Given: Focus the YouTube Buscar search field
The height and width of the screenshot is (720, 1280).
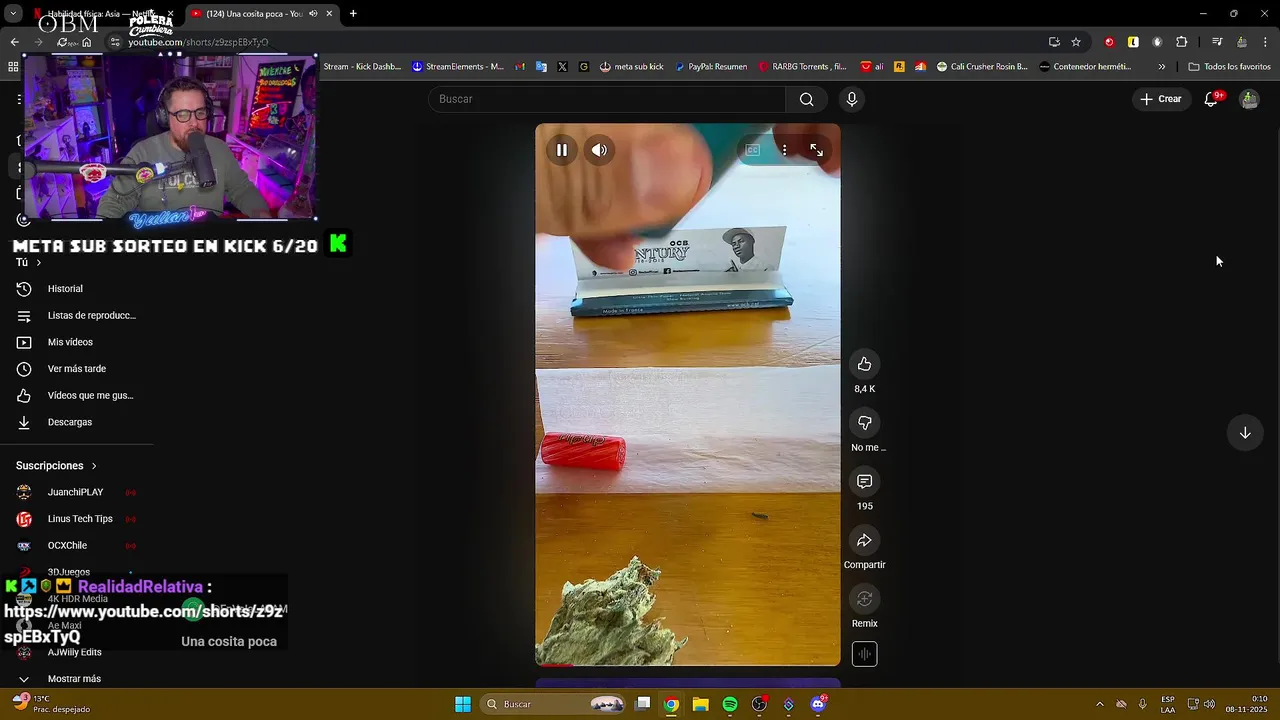Looking at the screenshot, I should tap(607, 99).
